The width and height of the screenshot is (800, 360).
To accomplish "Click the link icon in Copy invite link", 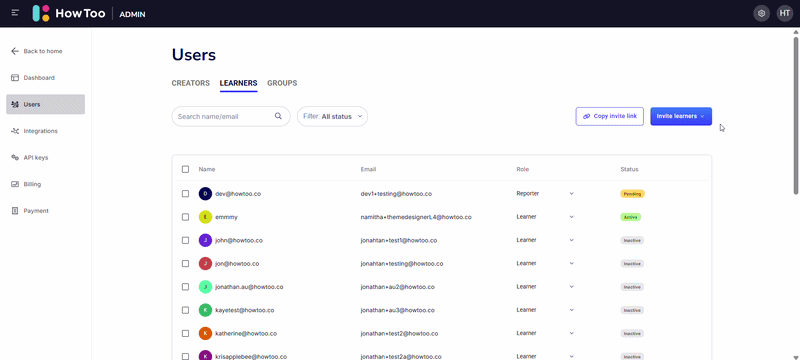I will (586, 116).
